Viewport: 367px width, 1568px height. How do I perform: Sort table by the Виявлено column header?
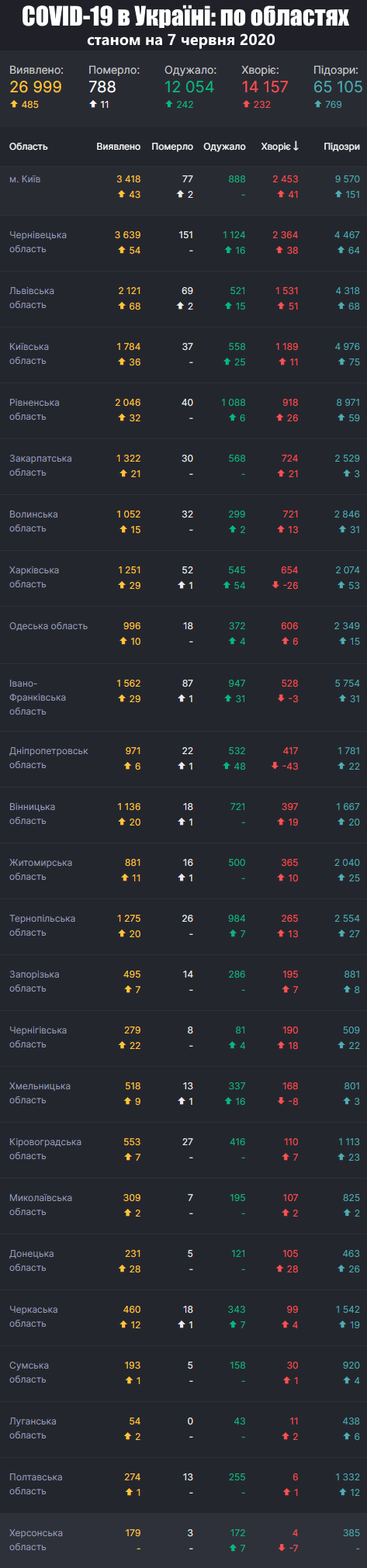tap(118, 146)
